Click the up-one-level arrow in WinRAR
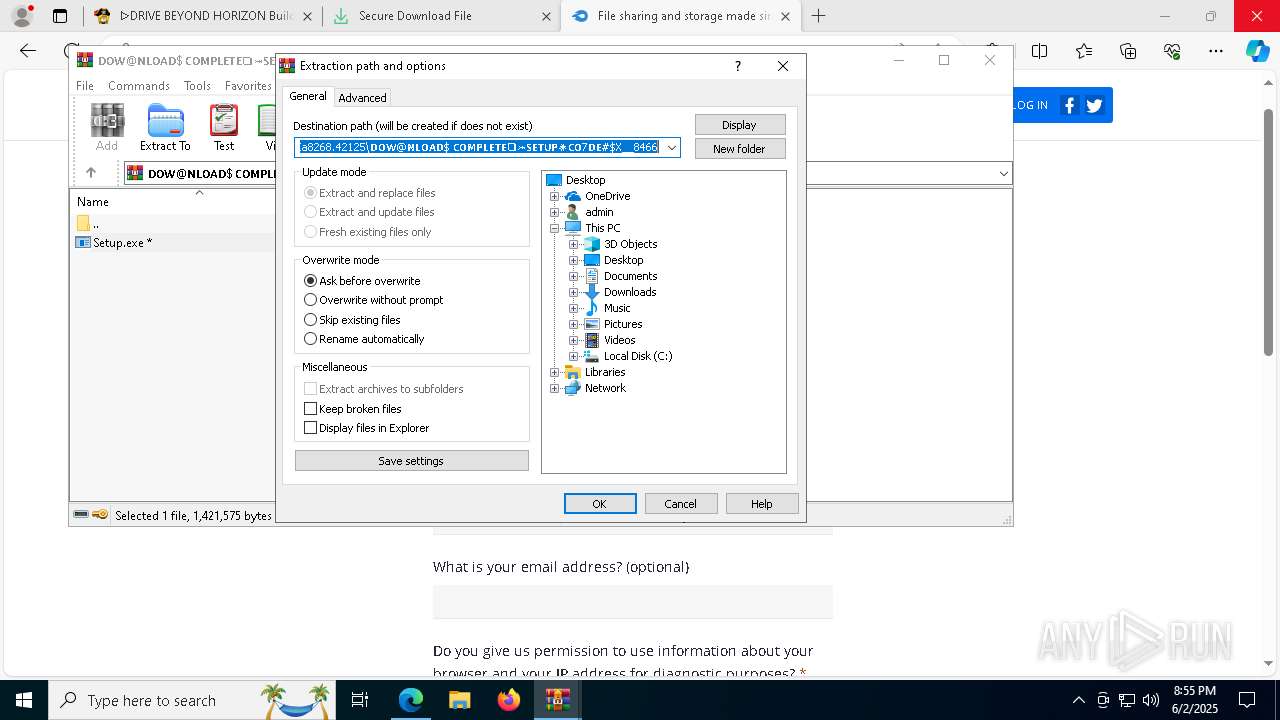Viewport: 1280px width, 720px height. coord(90,173)
